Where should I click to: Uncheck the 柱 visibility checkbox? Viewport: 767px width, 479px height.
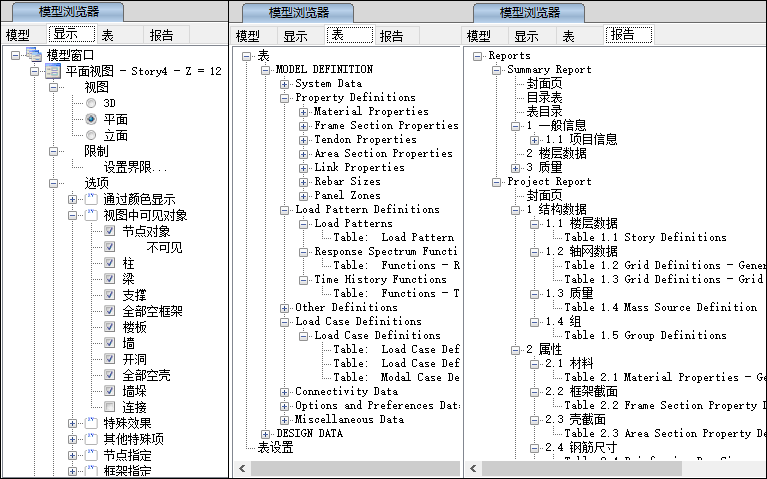[110, 263]
